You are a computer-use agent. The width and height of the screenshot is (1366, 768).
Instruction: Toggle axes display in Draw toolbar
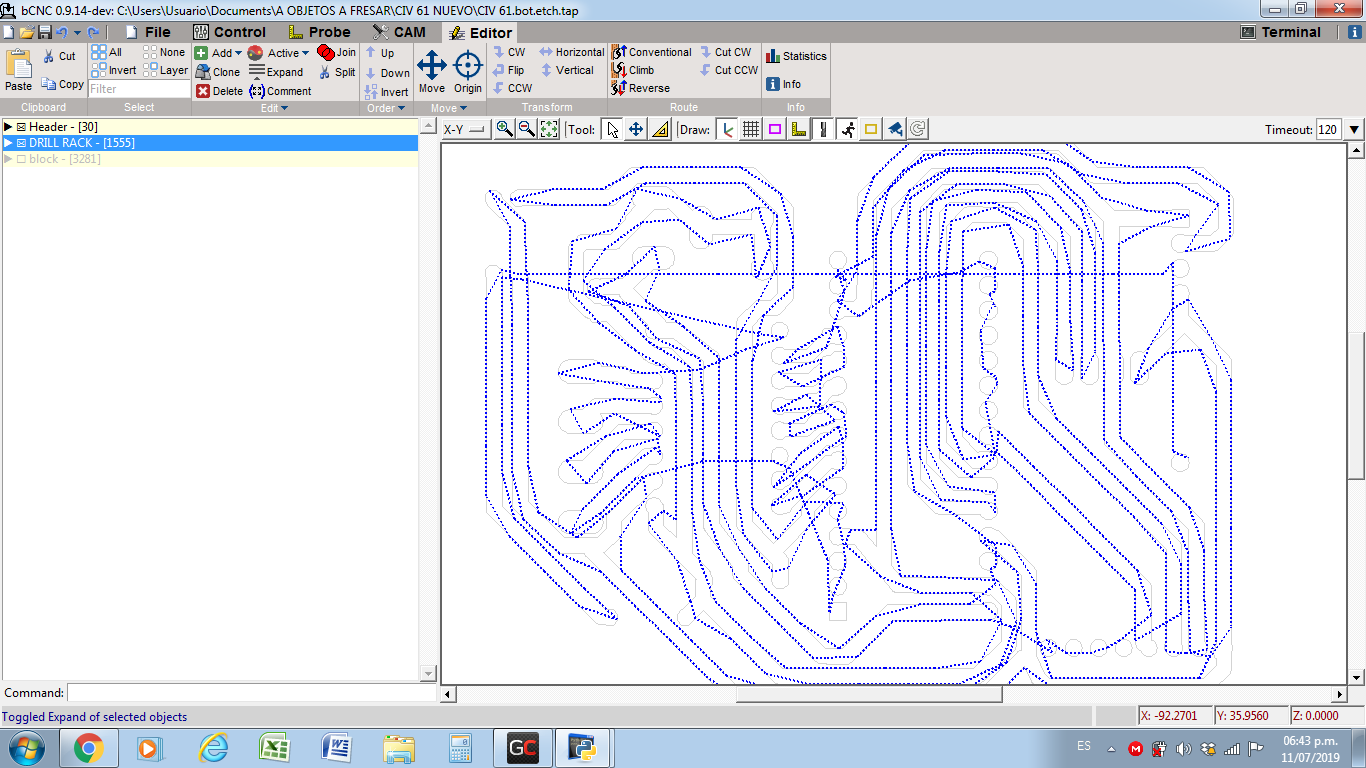coord(727,129)
